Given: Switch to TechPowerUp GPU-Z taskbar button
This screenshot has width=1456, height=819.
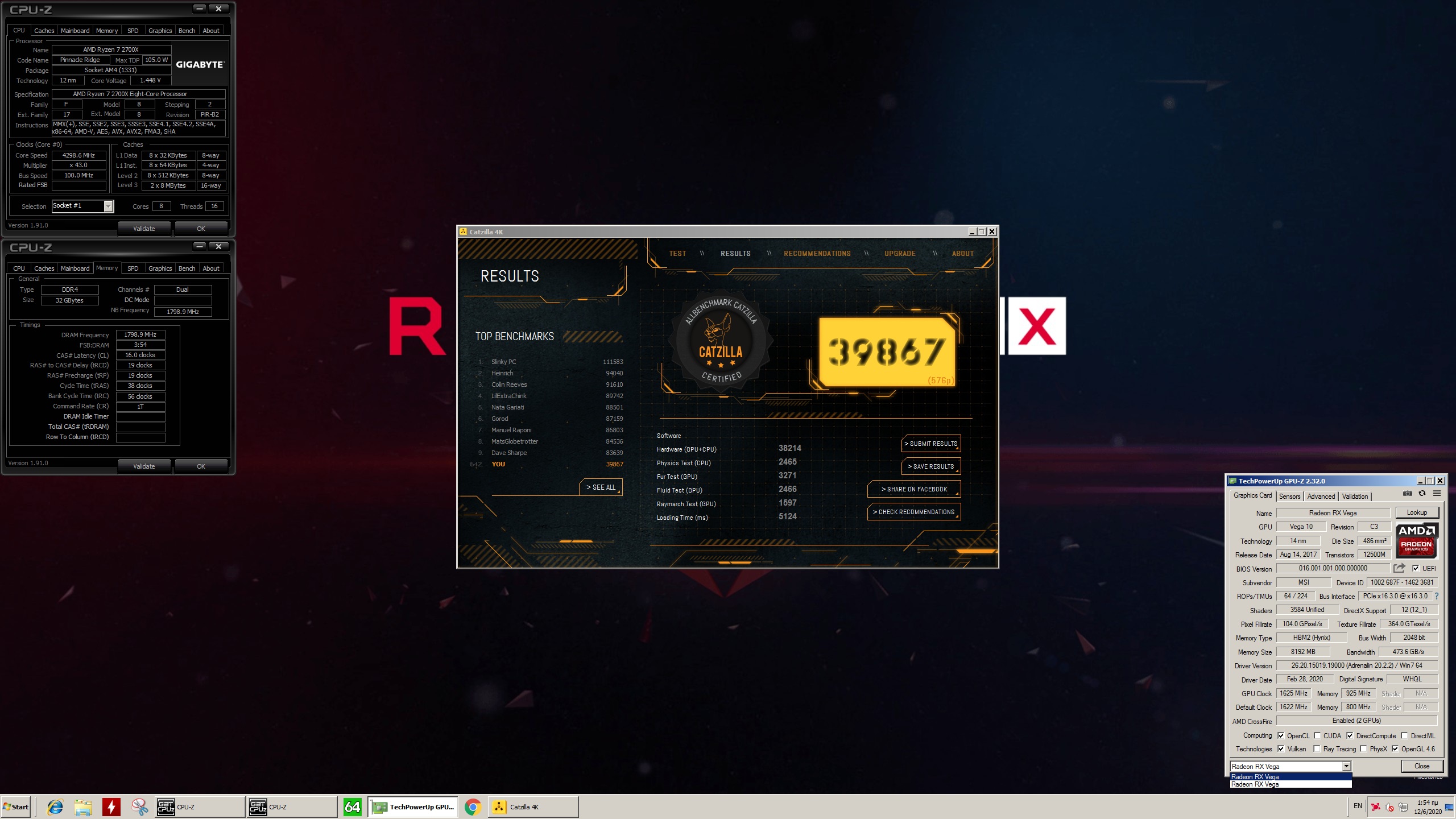Looking at the screenshot, I should pyautogui.click(x=413, y=806).
